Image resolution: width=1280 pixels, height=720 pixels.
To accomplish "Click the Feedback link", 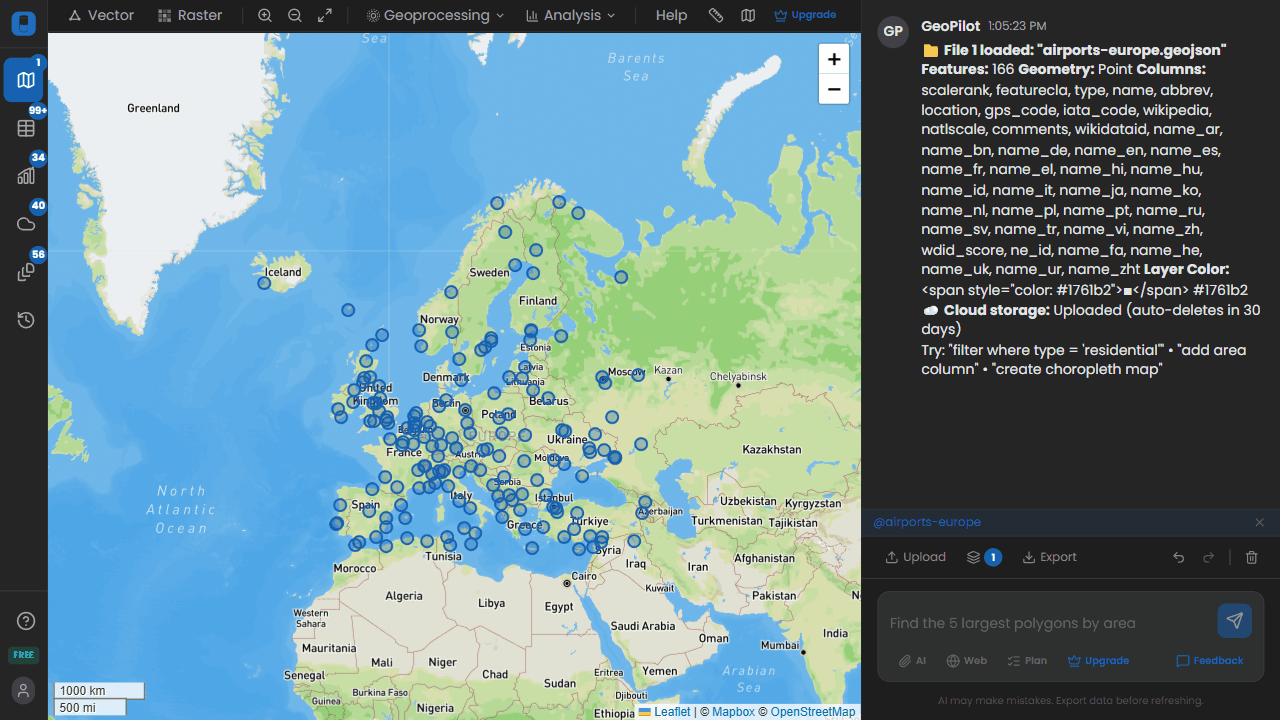I will (x=1209, y=660).
